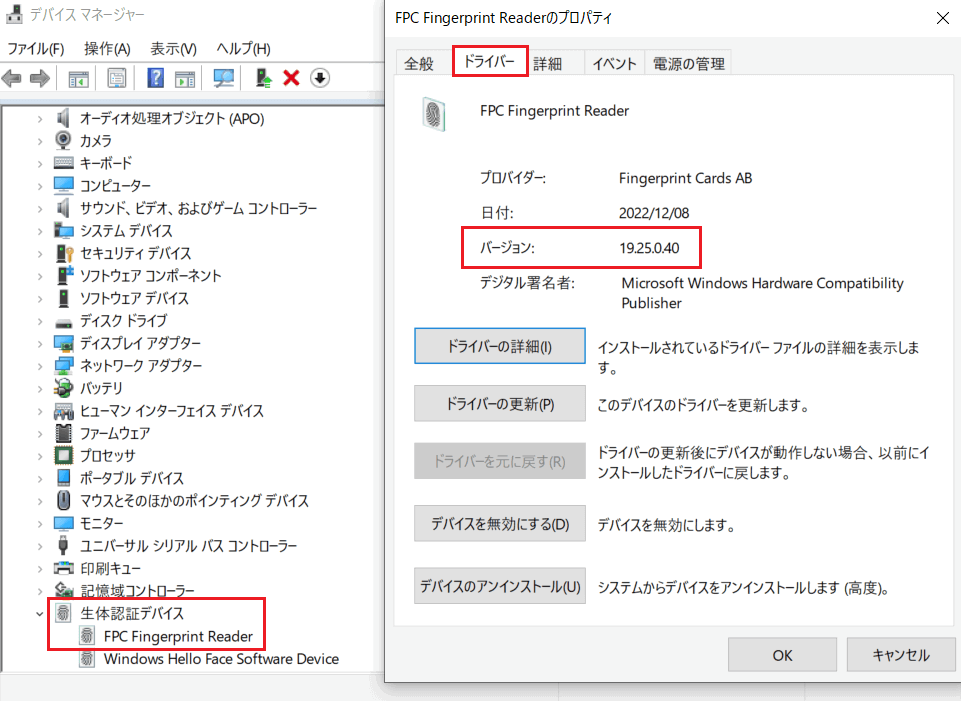This screenshot has height=701, width=961.
Task: Expand the オーディオ処理オブジェクト (APO) node
Action: [x=40, y=119]
